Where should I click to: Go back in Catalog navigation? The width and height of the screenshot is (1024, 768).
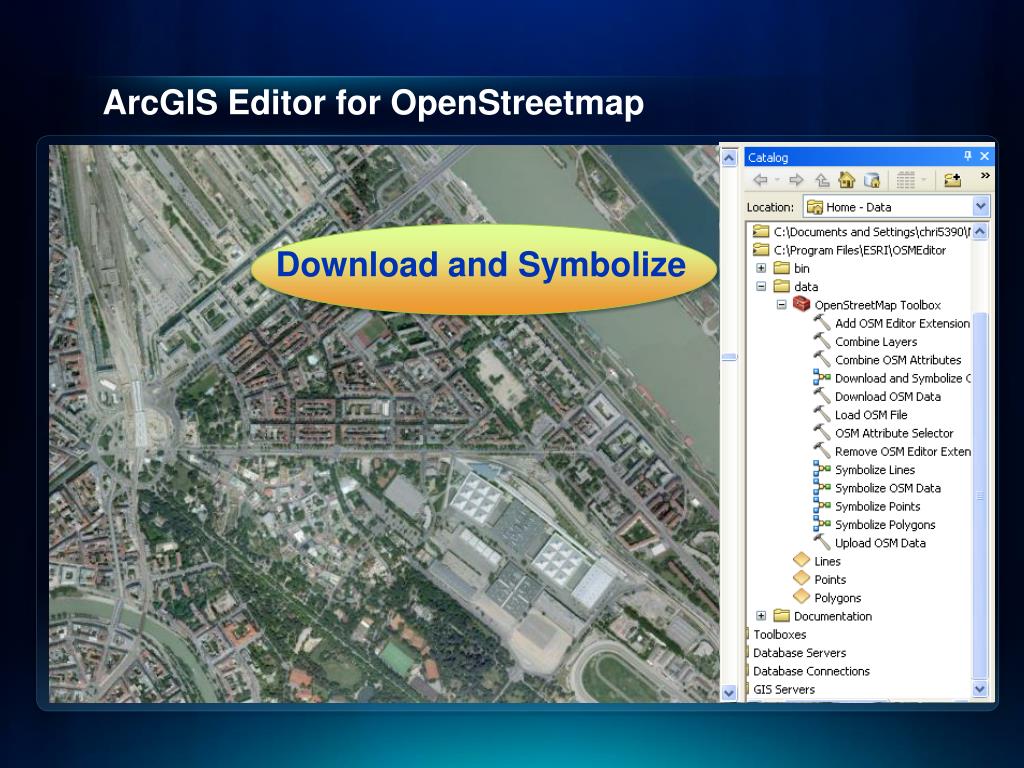pos(760,180)
